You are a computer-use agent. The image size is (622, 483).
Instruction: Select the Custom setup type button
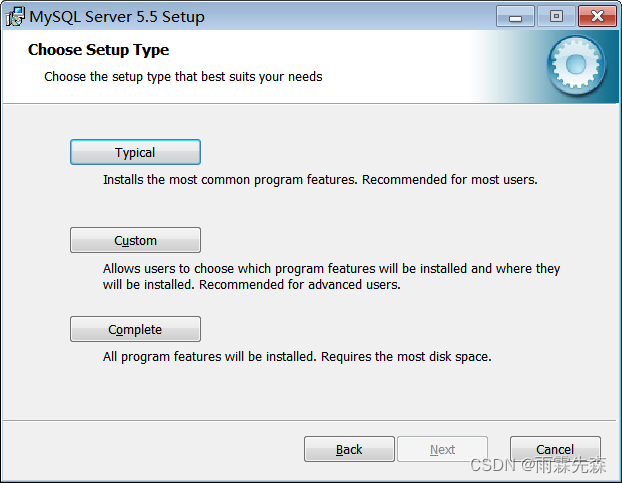click(x=135, y=240)
